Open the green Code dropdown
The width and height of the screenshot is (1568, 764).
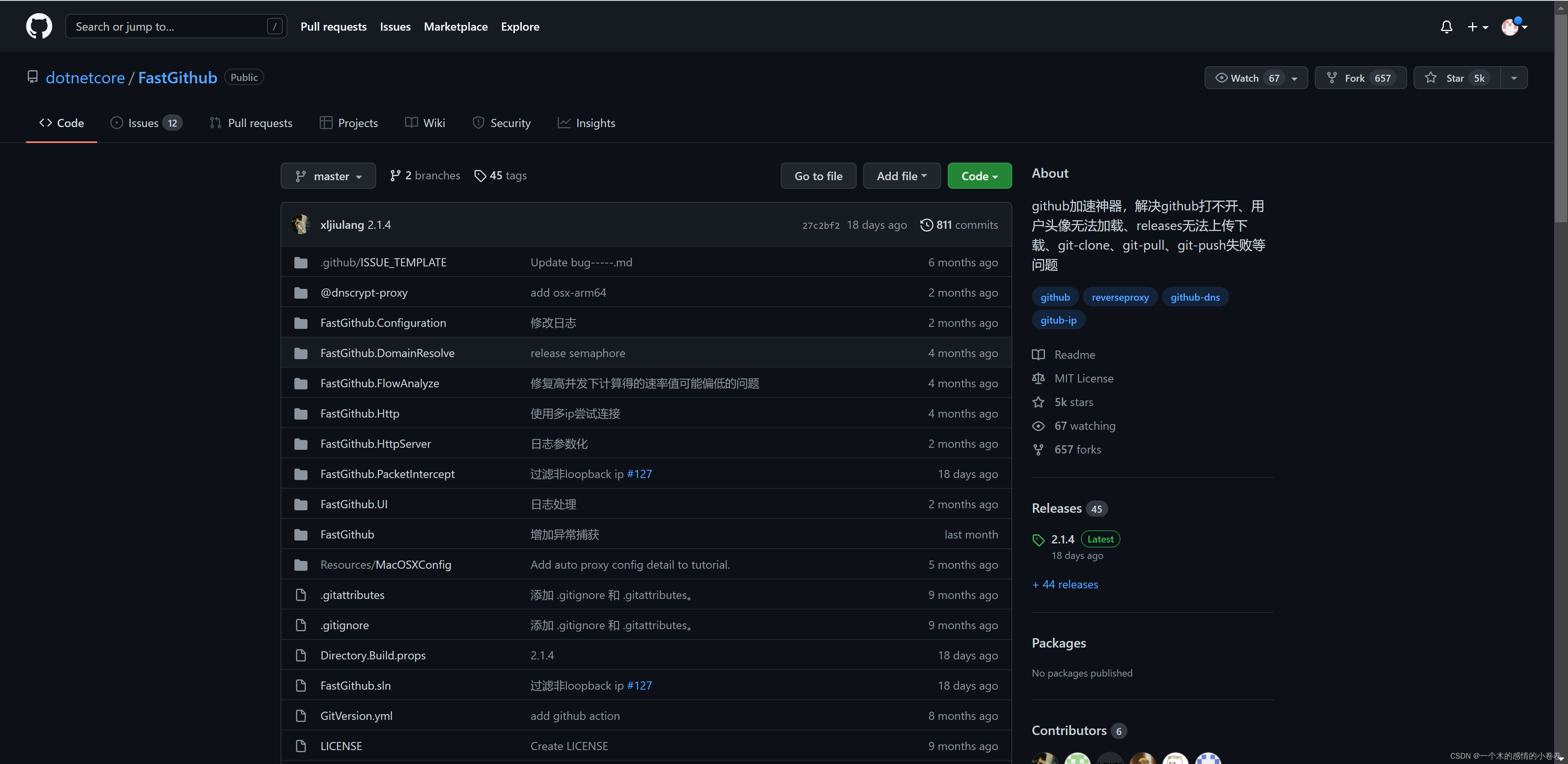[979, 176]
